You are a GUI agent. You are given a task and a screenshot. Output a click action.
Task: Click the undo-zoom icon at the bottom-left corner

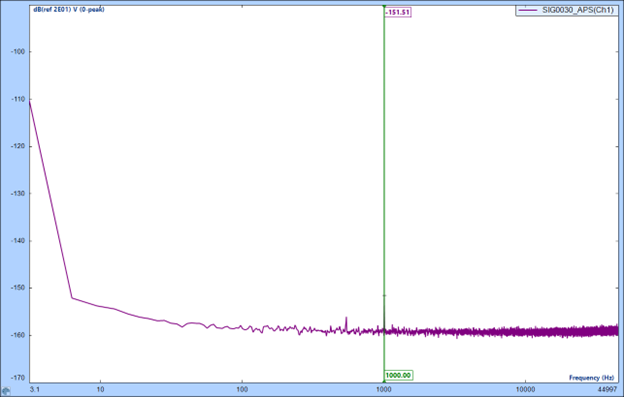[6, 391]
